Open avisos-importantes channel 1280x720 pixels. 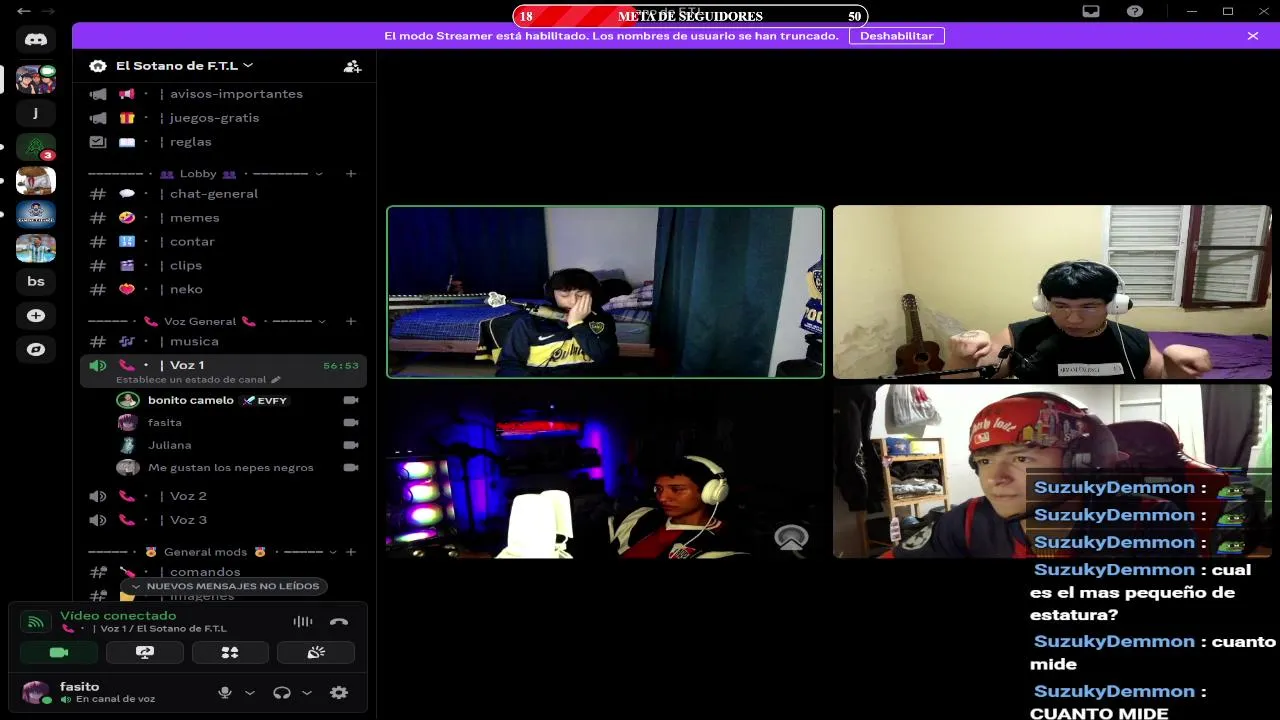pos(223,94)
